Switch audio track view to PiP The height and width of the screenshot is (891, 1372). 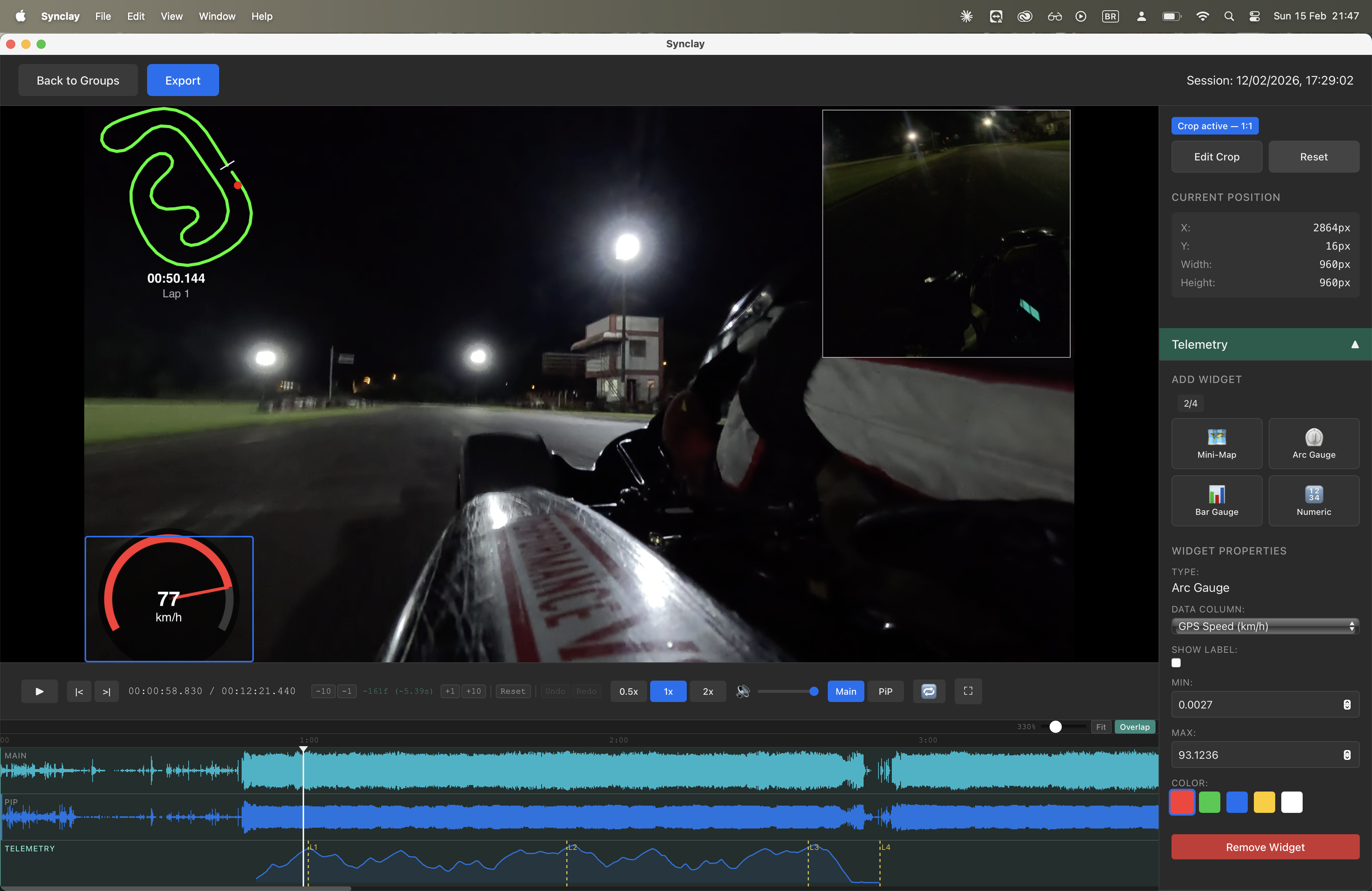pyautogui.click(x=885, y=691)
